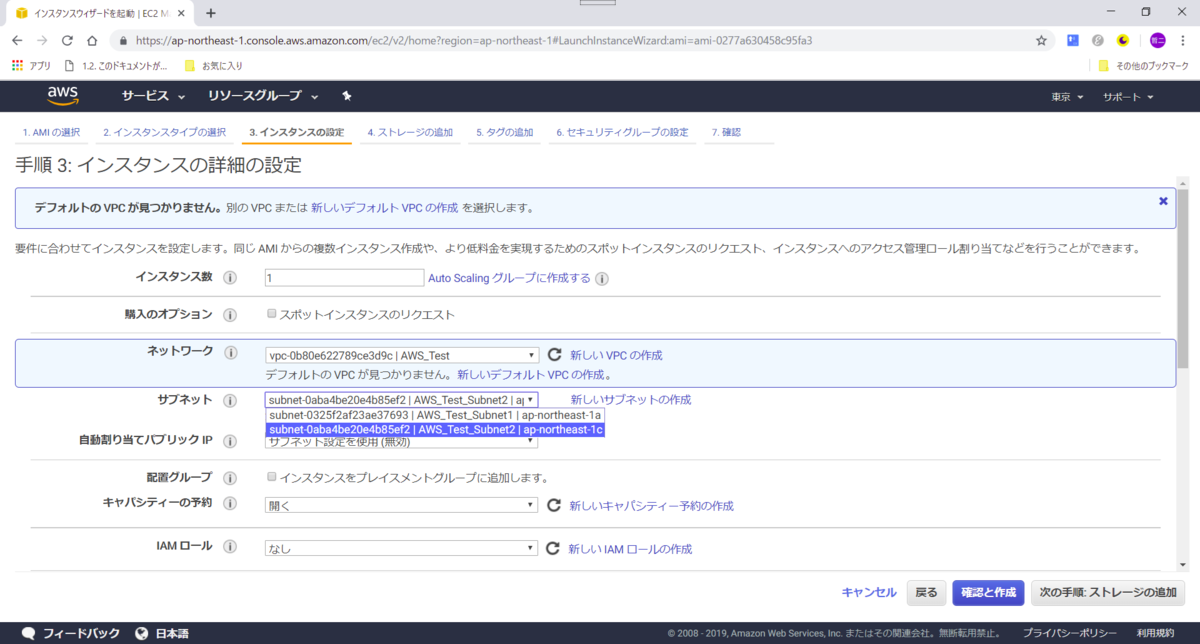Click the フィードバック icon in the status bar
Screen dimensions: 1200x644
point(27,632)
